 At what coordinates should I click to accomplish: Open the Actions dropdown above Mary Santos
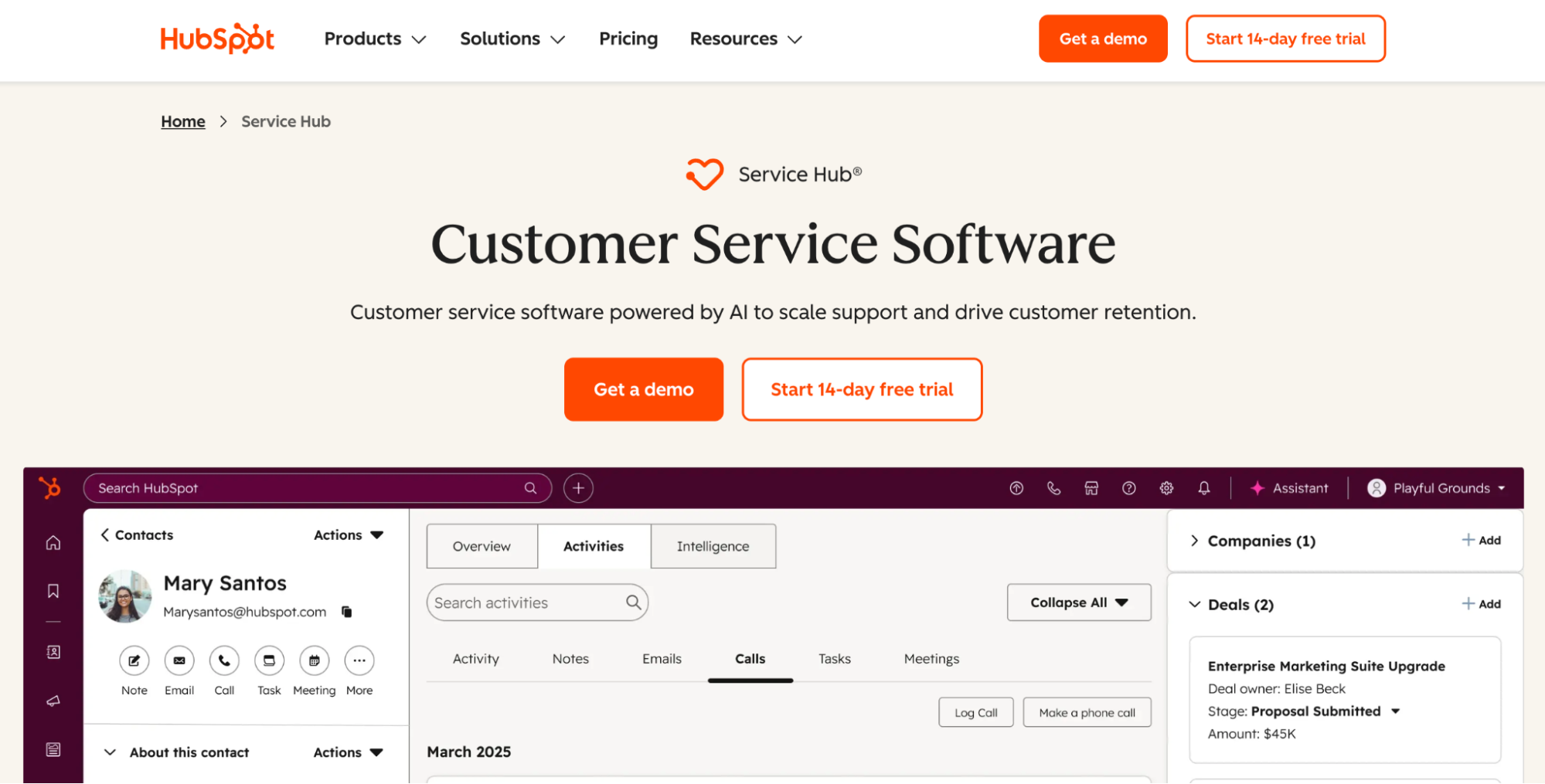[x=349, y=535]
